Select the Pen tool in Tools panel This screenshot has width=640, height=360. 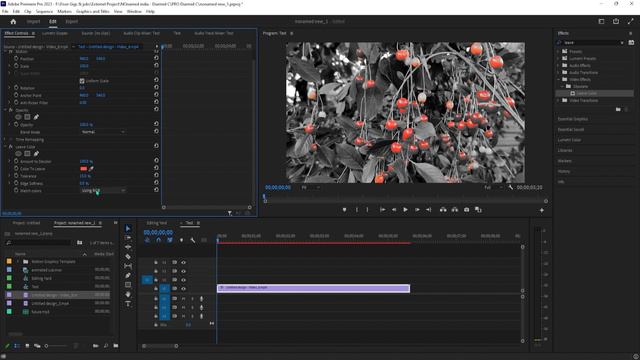click(x=128, y=276)
